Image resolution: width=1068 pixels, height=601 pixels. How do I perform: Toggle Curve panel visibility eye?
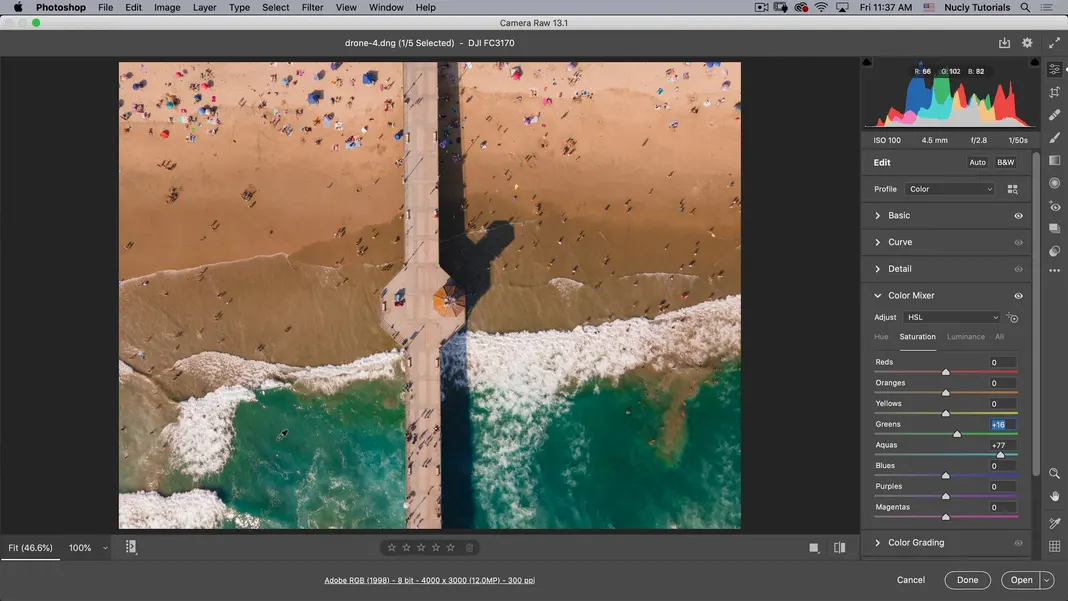coord(1018,243)
